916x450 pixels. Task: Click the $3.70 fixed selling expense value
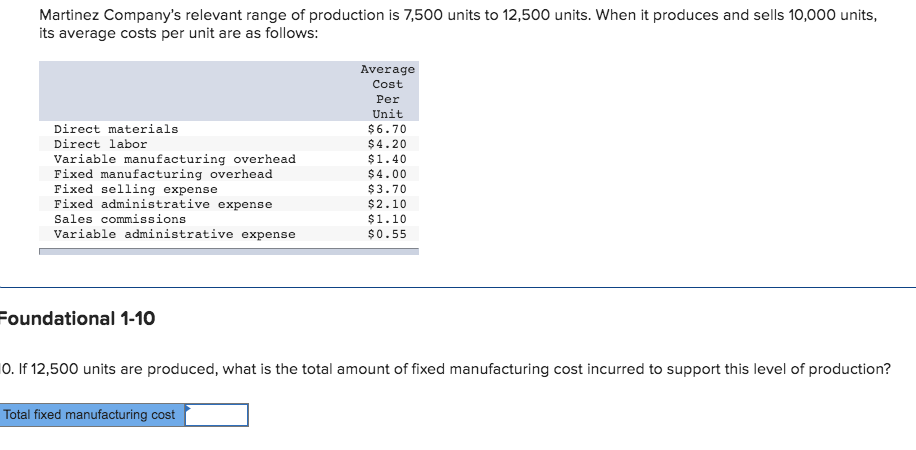387,189
